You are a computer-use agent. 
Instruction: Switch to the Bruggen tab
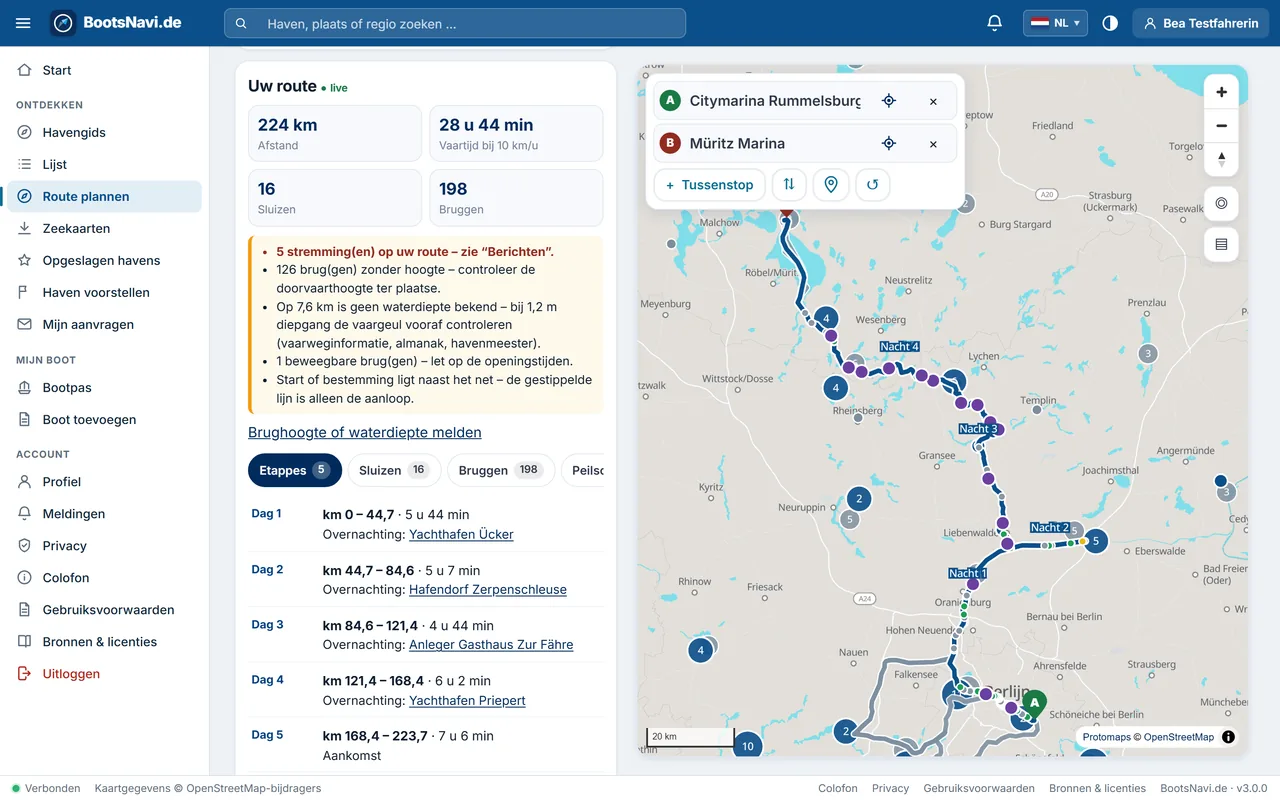tap(500, 470)
